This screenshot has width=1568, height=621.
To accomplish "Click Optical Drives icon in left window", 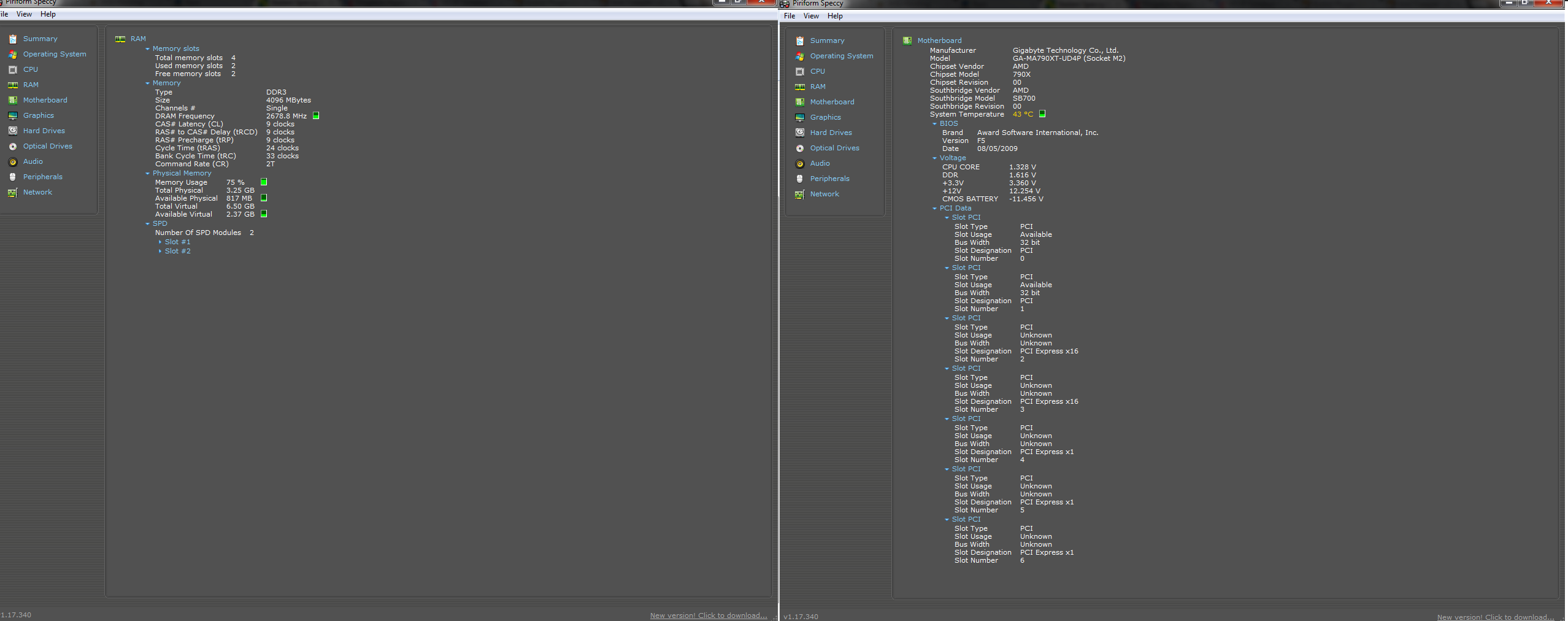I will click(13, 146).
